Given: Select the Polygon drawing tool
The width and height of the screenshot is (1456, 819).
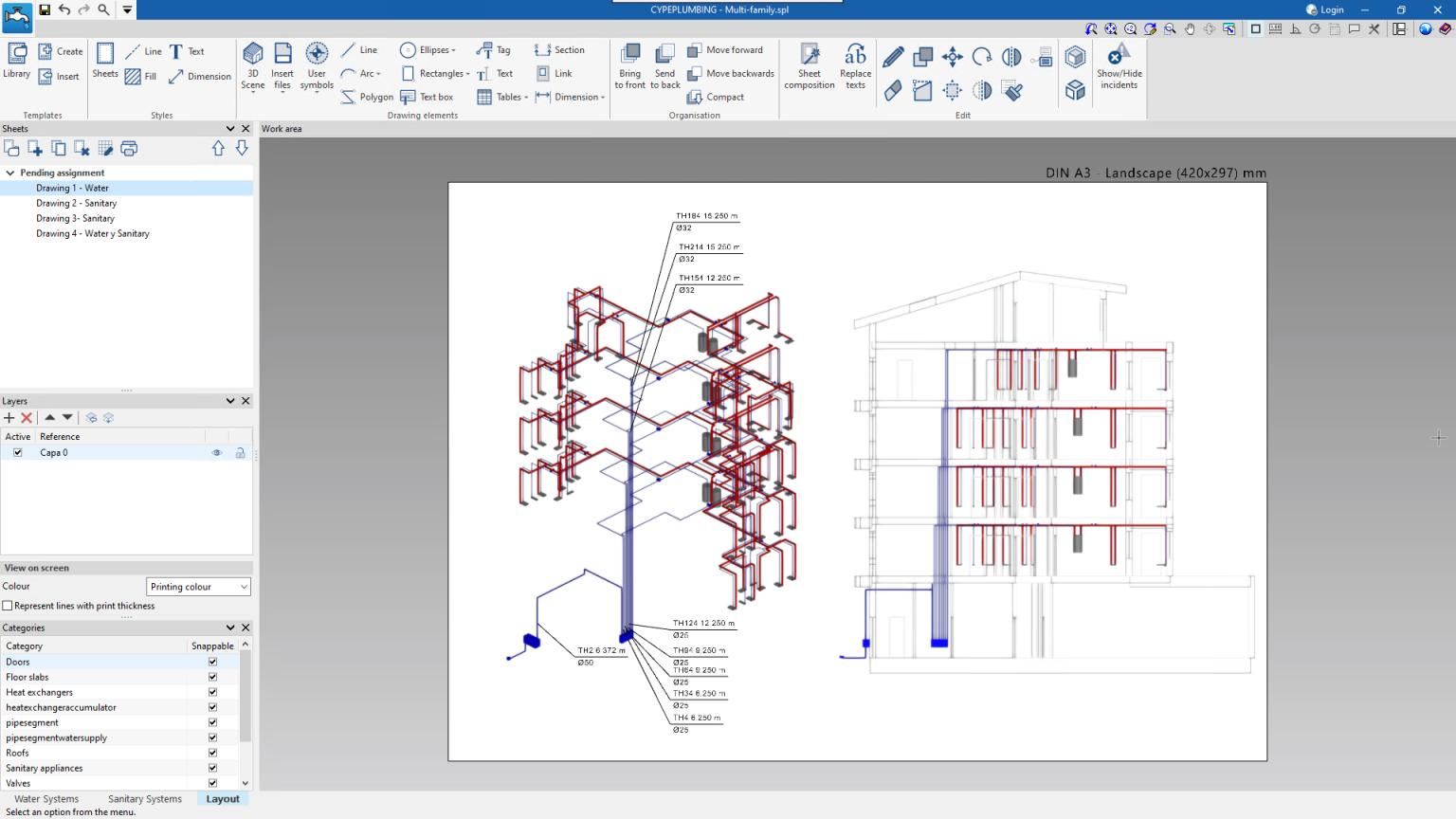Looking at the screenshot, I should (x=367, y=96).
